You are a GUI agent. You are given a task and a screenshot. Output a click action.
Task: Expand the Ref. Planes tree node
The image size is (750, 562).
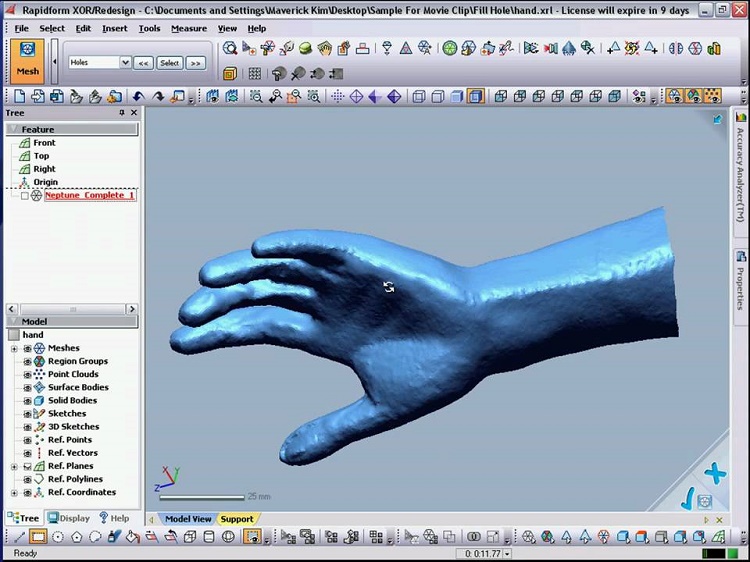(14, 466)
